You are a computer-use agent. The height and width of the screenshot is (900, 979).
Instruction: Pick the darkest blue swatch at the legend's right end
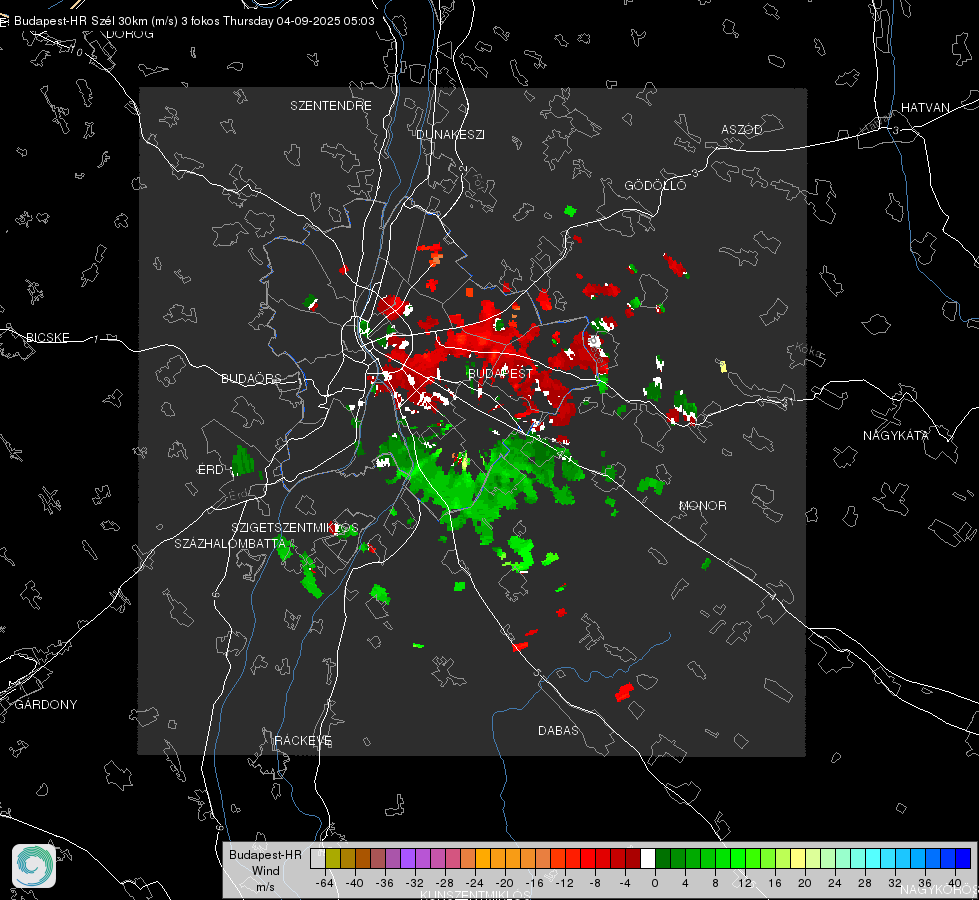(963, 859)
